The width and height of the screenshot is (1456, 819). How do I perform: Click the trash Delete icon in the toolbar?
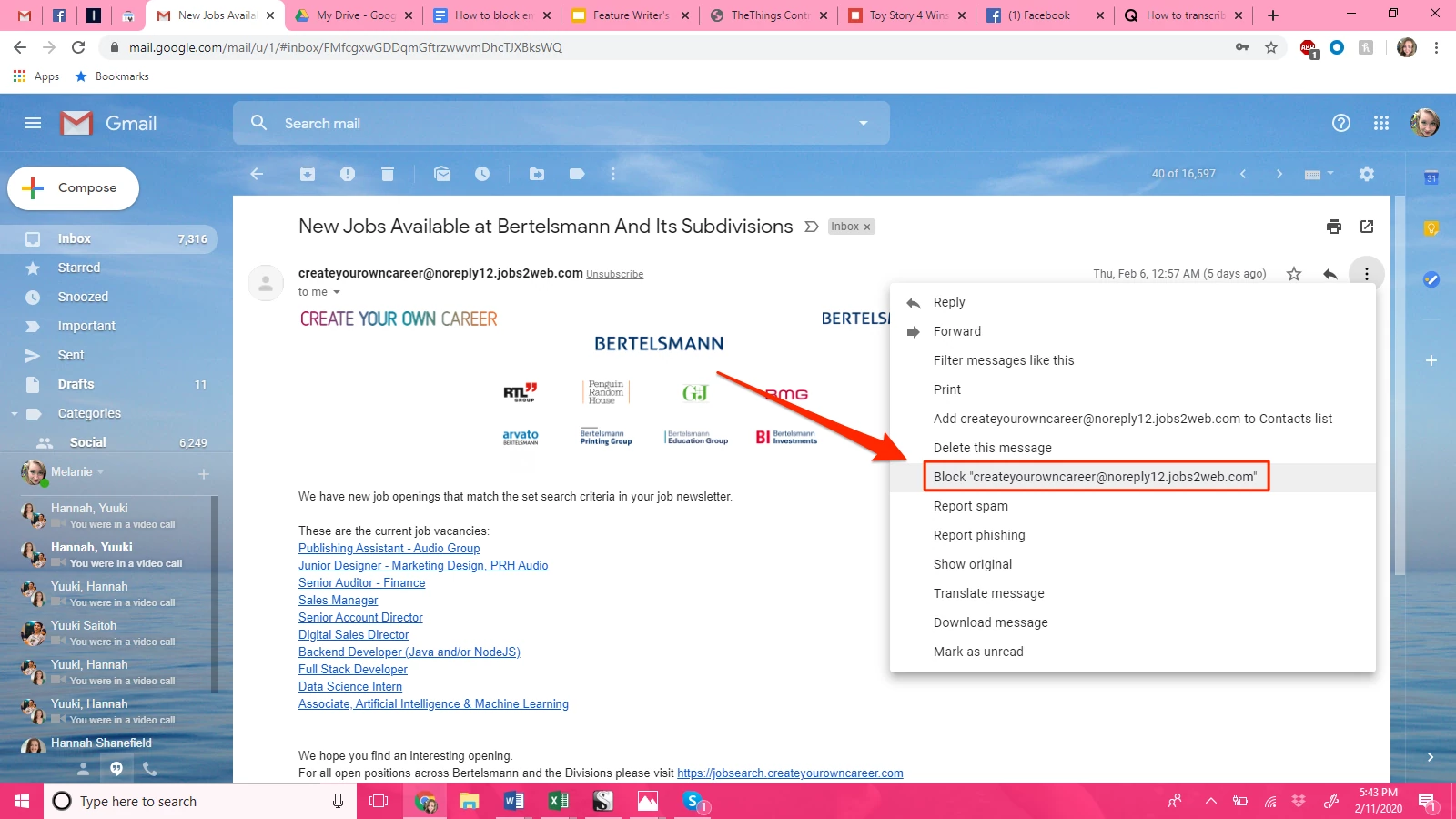tap(388, 174)
